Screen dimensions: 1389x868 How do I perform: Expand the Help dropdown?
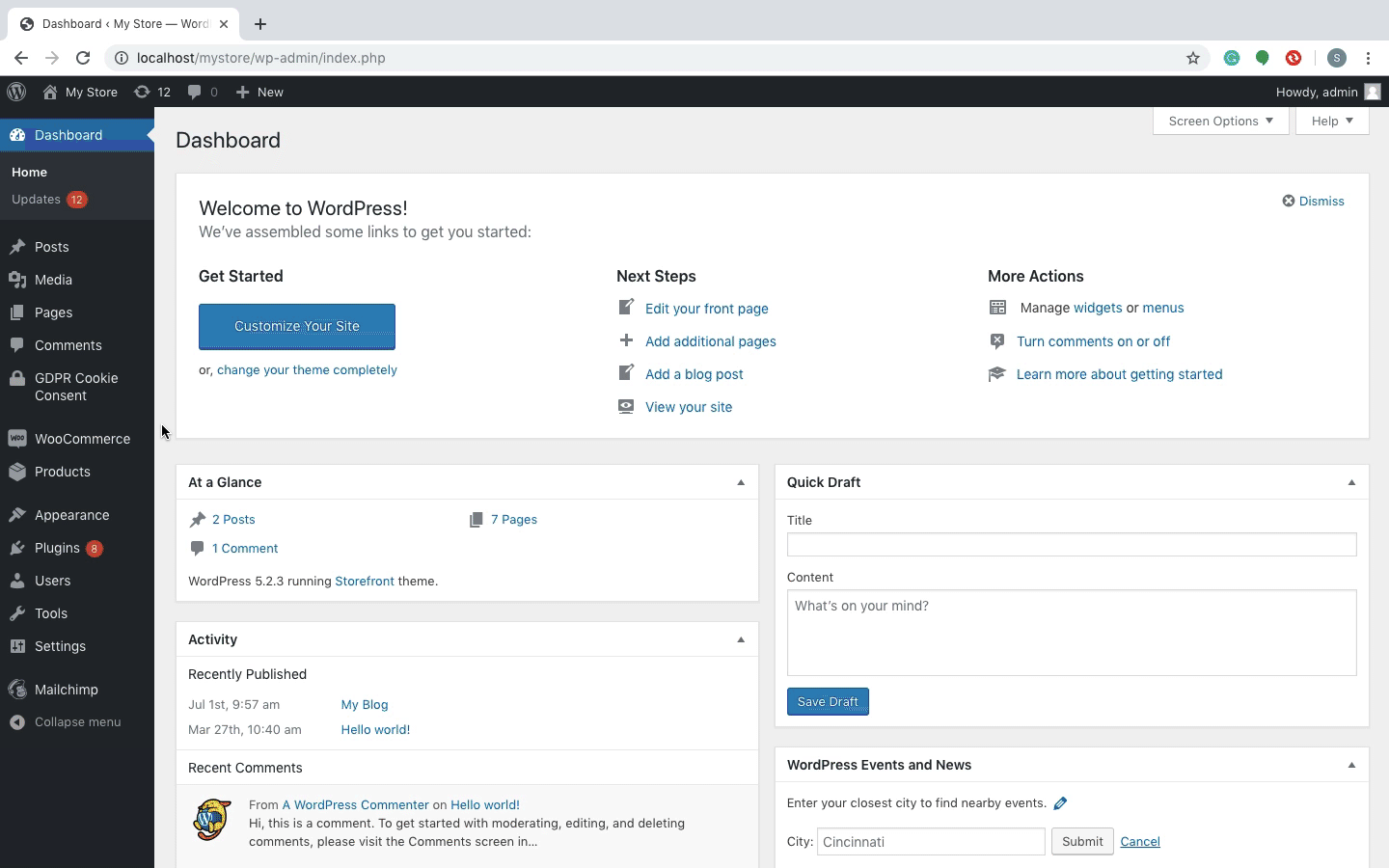coord(1332,121)
